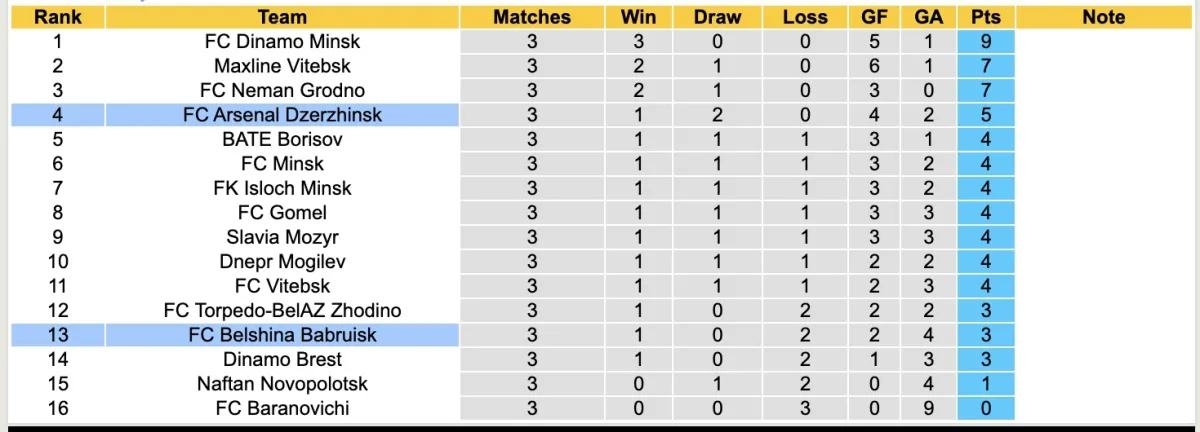Open BATE Borisov team entry
This screenshot has width=1200, height=432.
click(x=282, y=139)
